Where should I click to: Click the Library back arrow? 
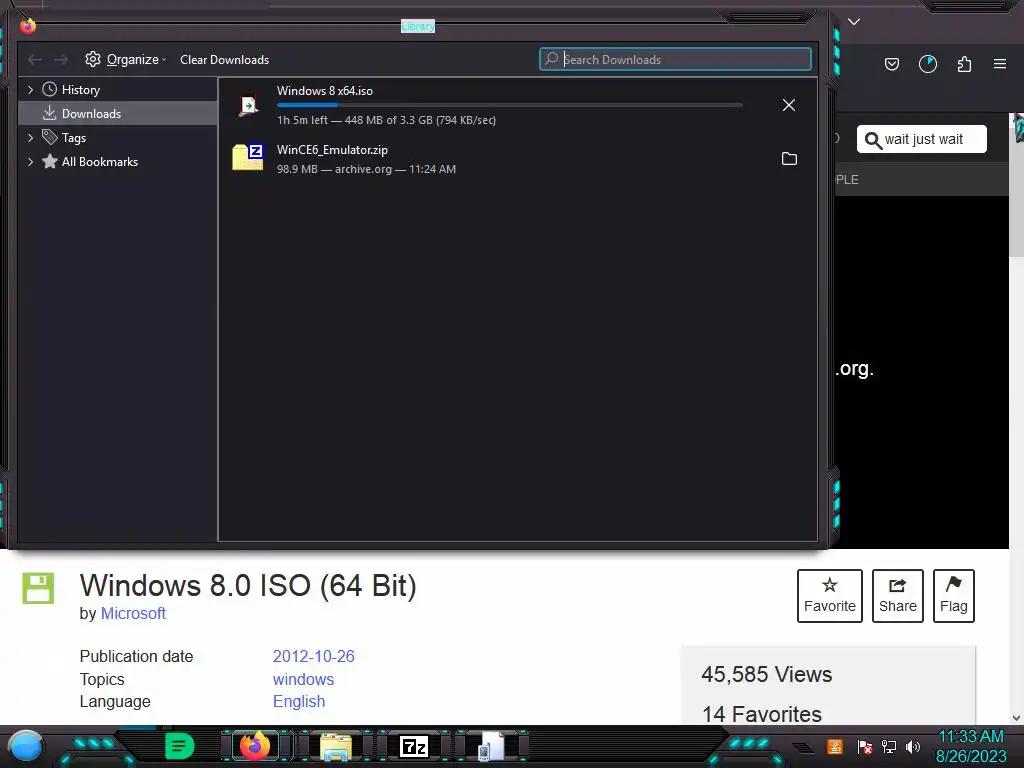click(35, 59)
